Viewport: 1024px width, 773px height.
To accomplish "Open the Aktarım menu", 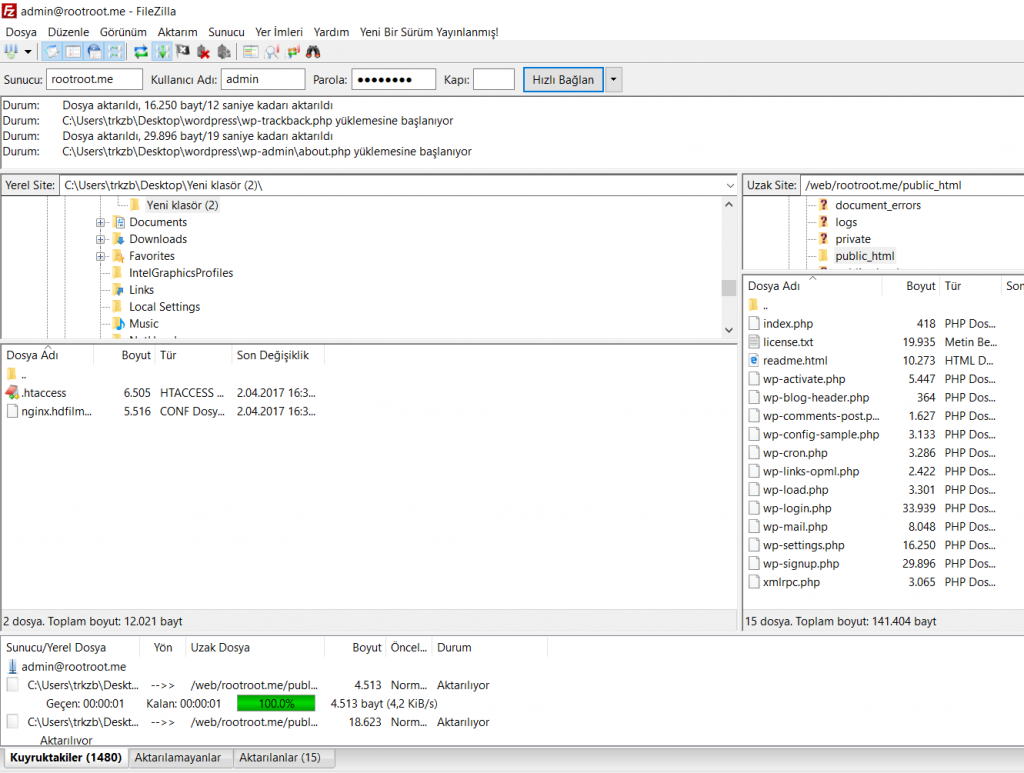I will [x=177, y=32].
